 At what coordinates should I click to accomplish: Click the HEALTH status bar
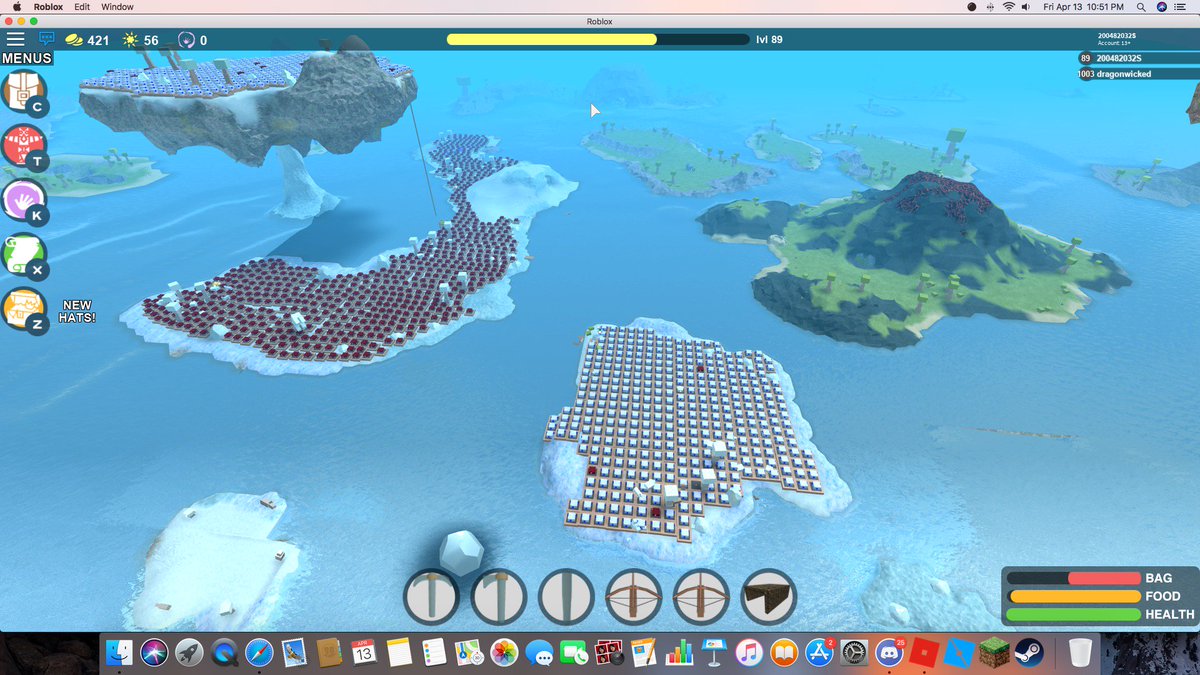1073,614
